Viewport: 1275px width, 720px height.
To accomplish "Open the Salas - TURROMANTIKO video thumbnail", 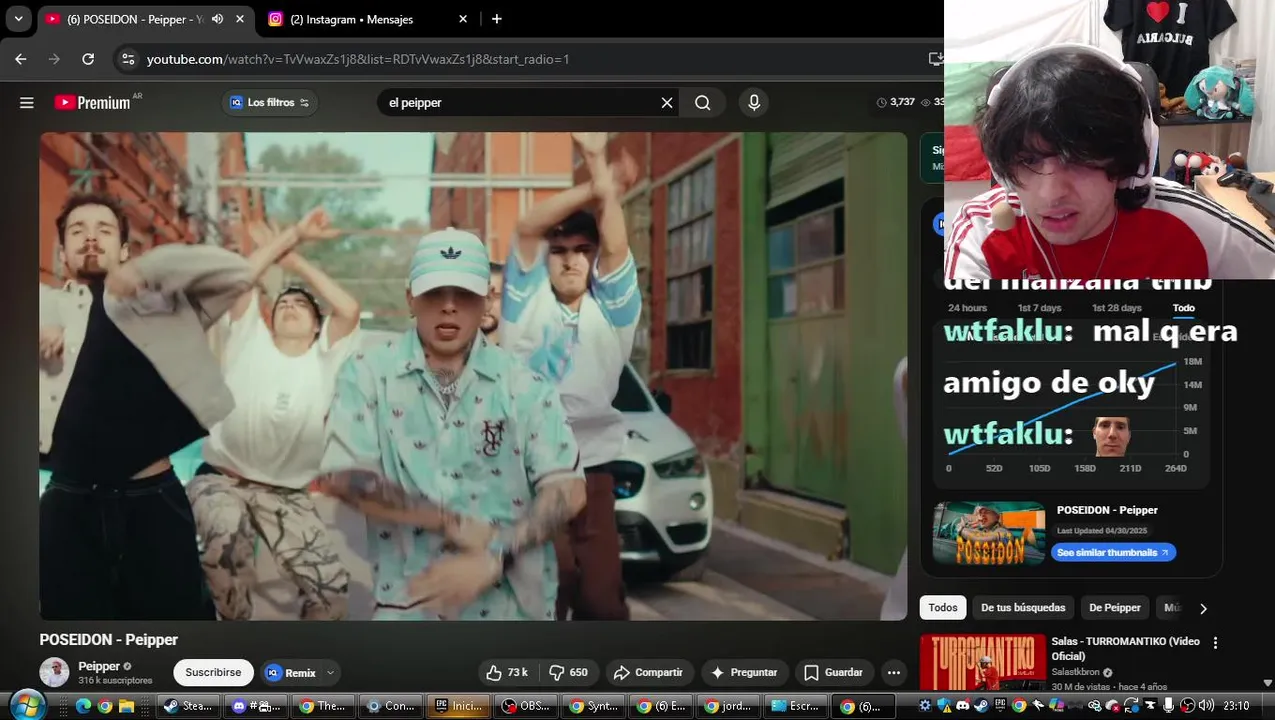I will point(982,662).
